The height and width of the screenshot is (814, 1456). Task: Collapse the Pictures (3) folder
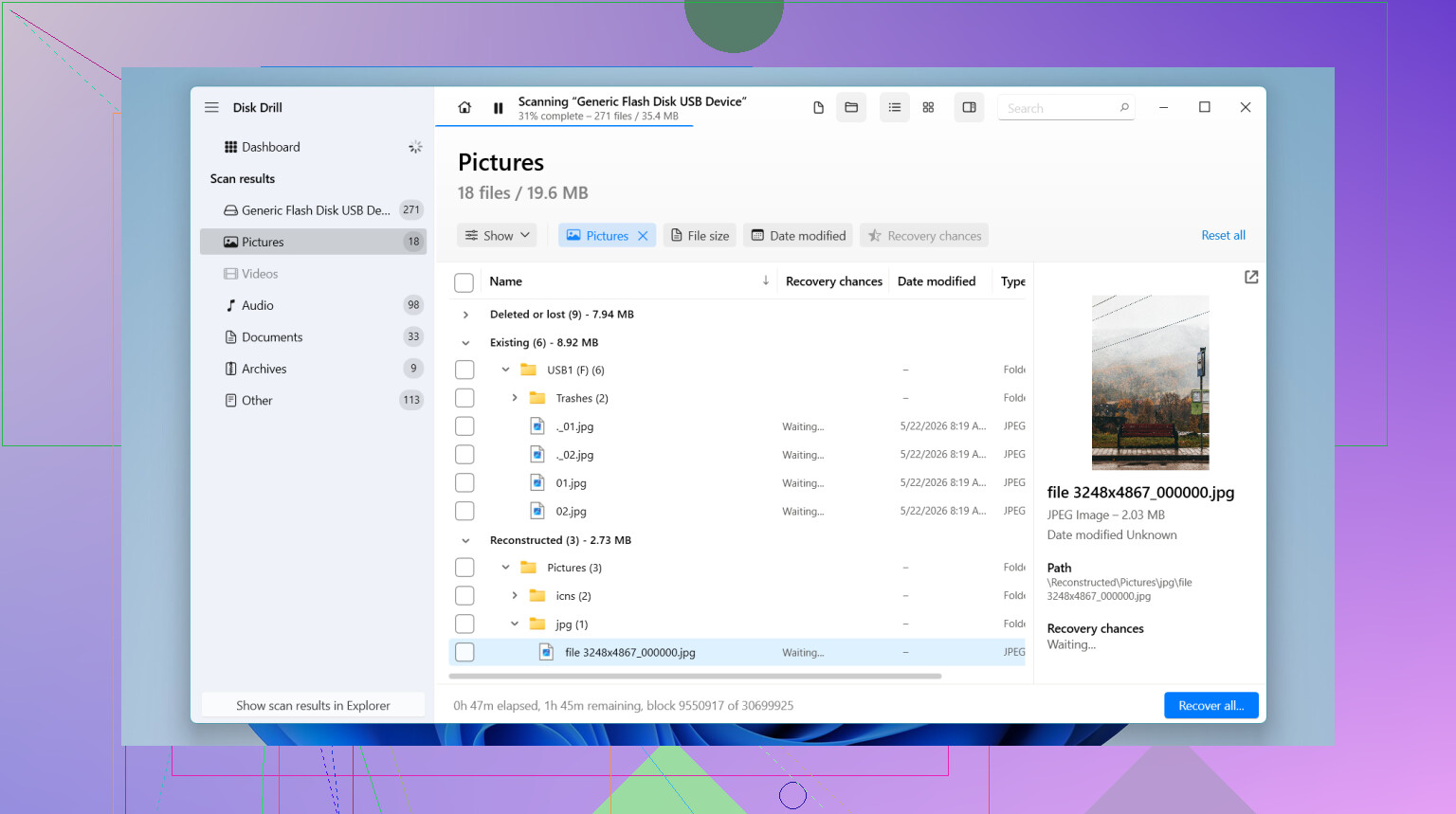coord(505,568)
